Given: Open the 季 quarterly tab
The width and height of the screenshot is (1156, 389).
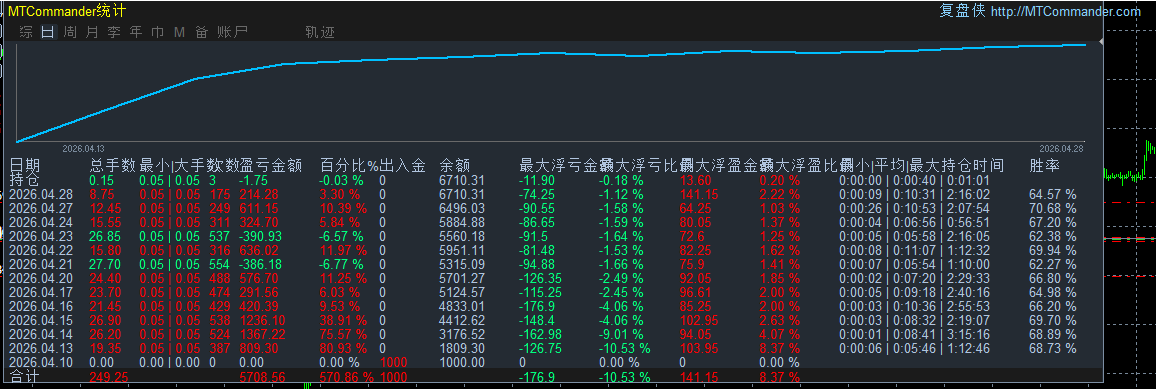Looking at the screenshot, I should point(114,32).
